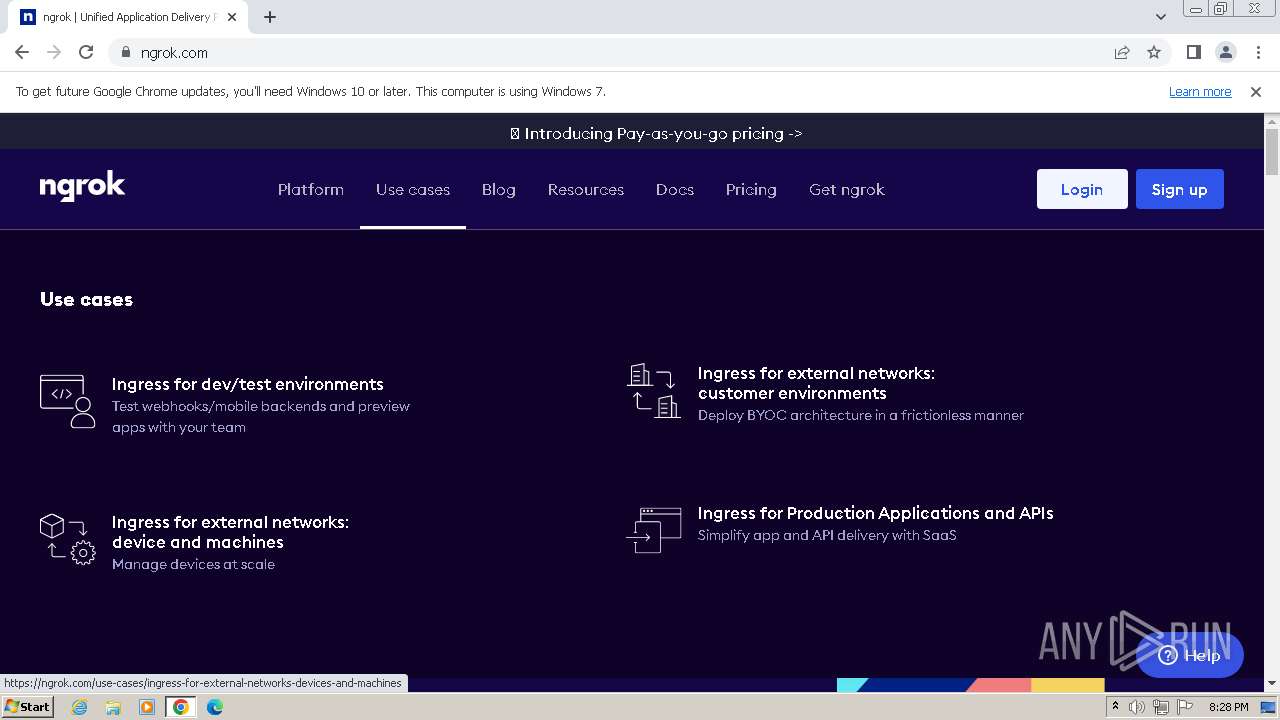Open Ingress for dev/test environments link
The width and height of the screenshot is (1280, 720).
pos(248,384)
